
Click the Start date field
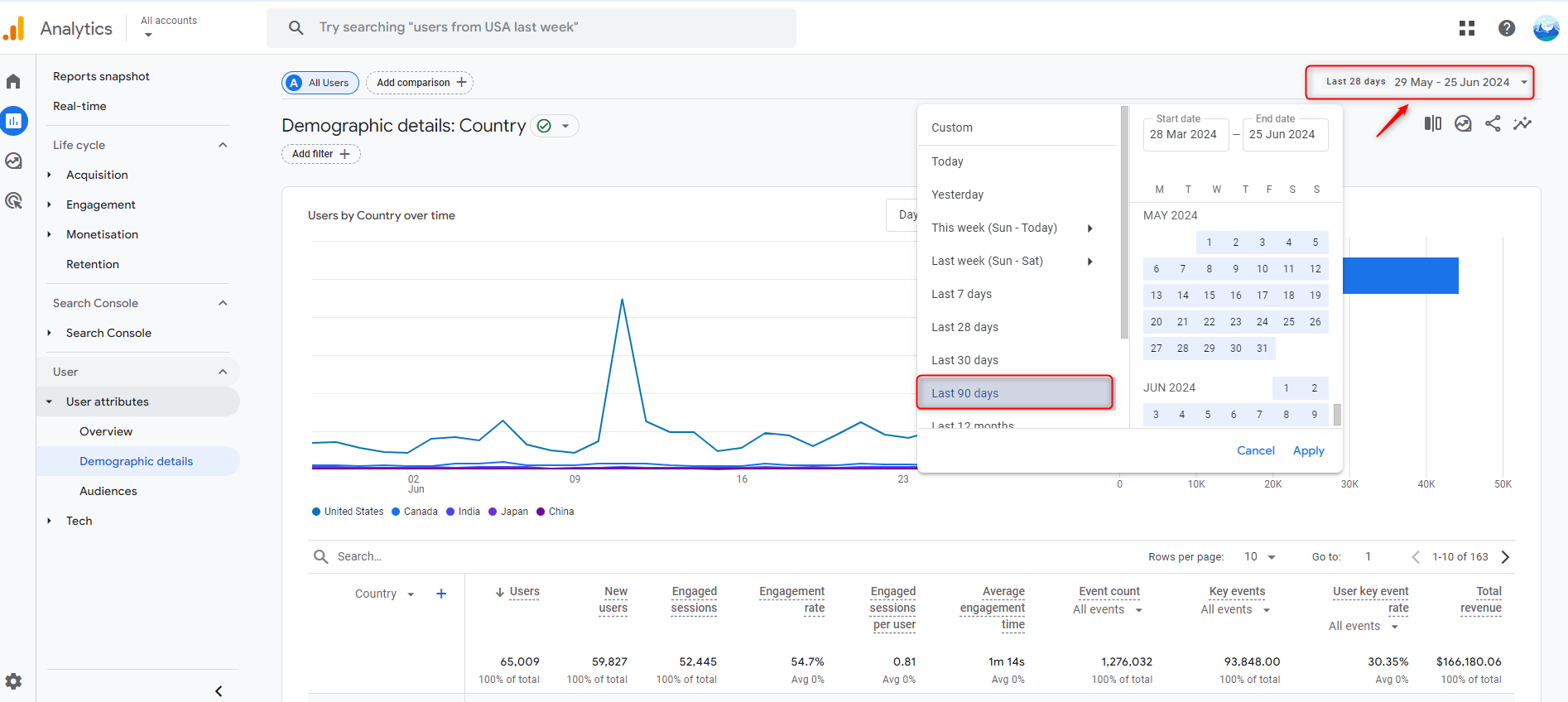[1186, 134]
